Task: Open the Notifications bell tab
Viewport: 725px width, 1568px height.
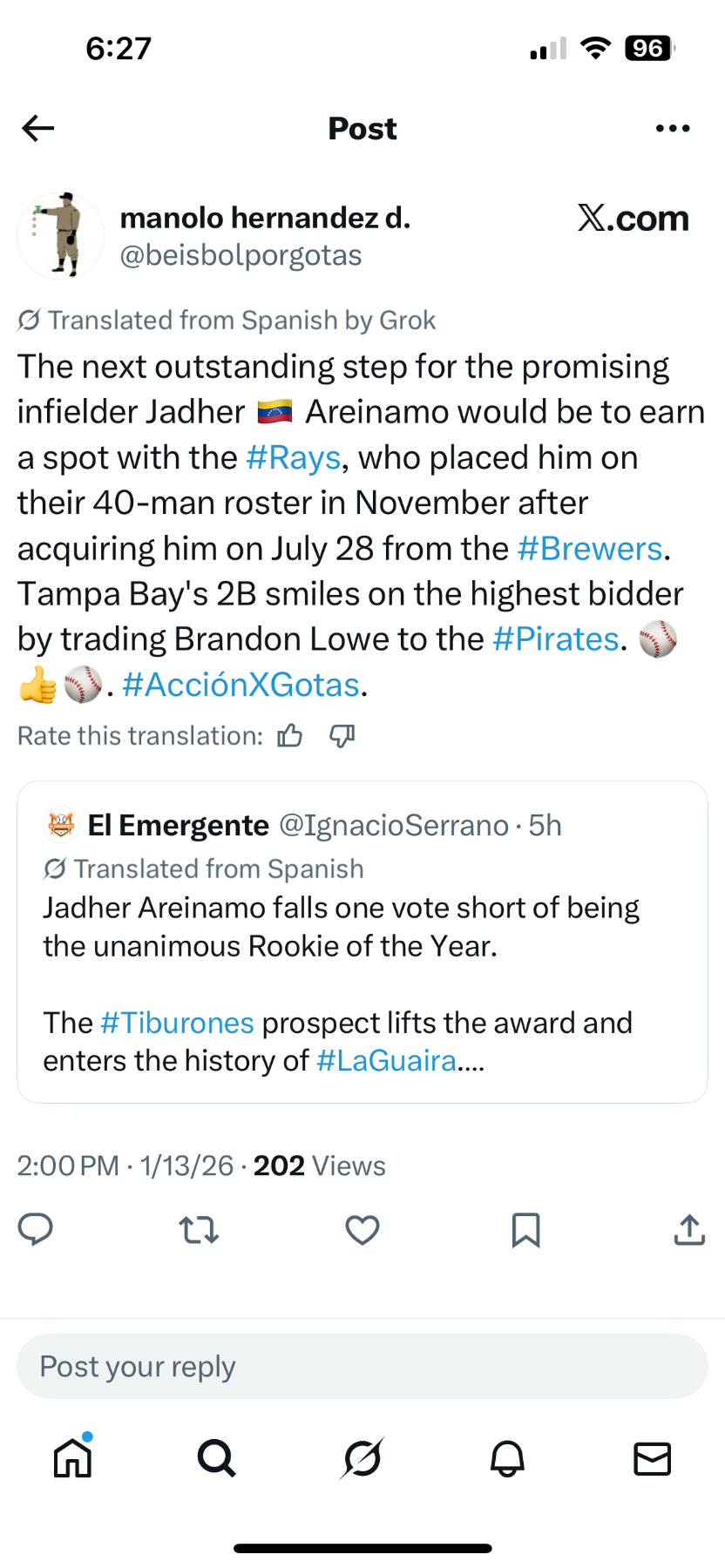Action: coord(507,1457)
